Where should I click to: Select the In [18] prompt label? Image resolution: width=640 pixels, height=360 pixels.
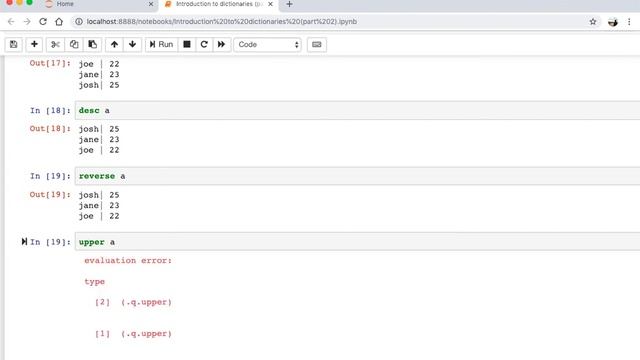coord(50,111)
